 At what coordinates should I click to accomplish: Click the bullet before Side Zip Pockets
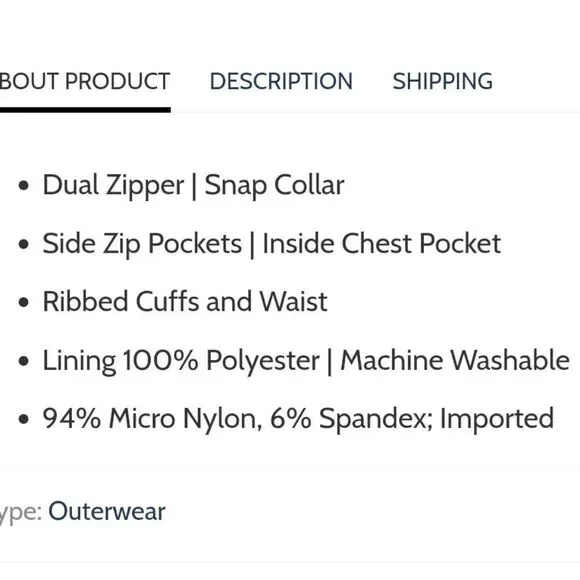(x=23, y=244)
